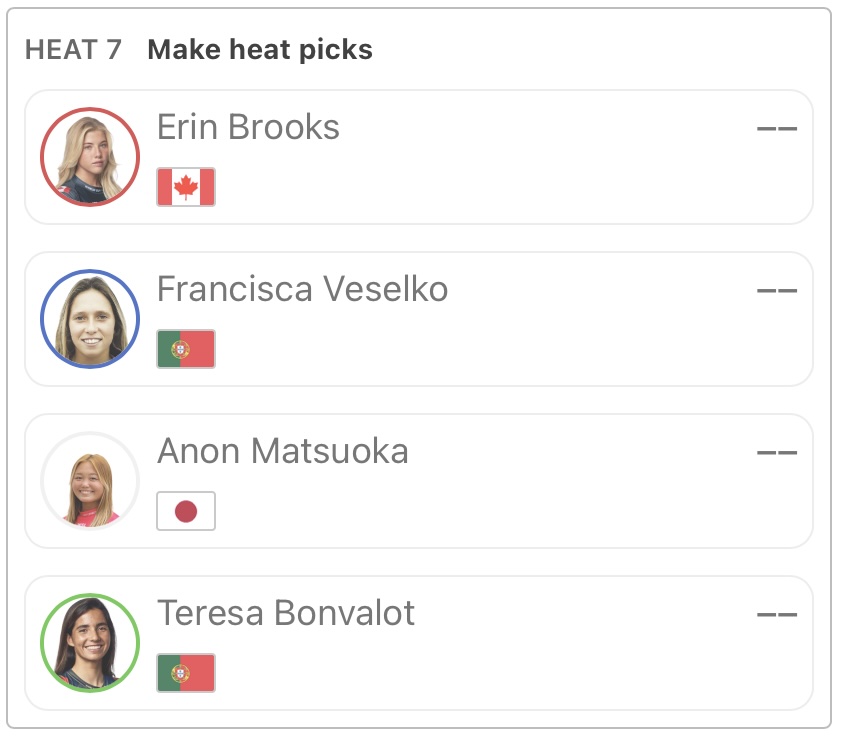Click the Japan flag icon
This screenshot has width=842, height=738.
point(186,511)
